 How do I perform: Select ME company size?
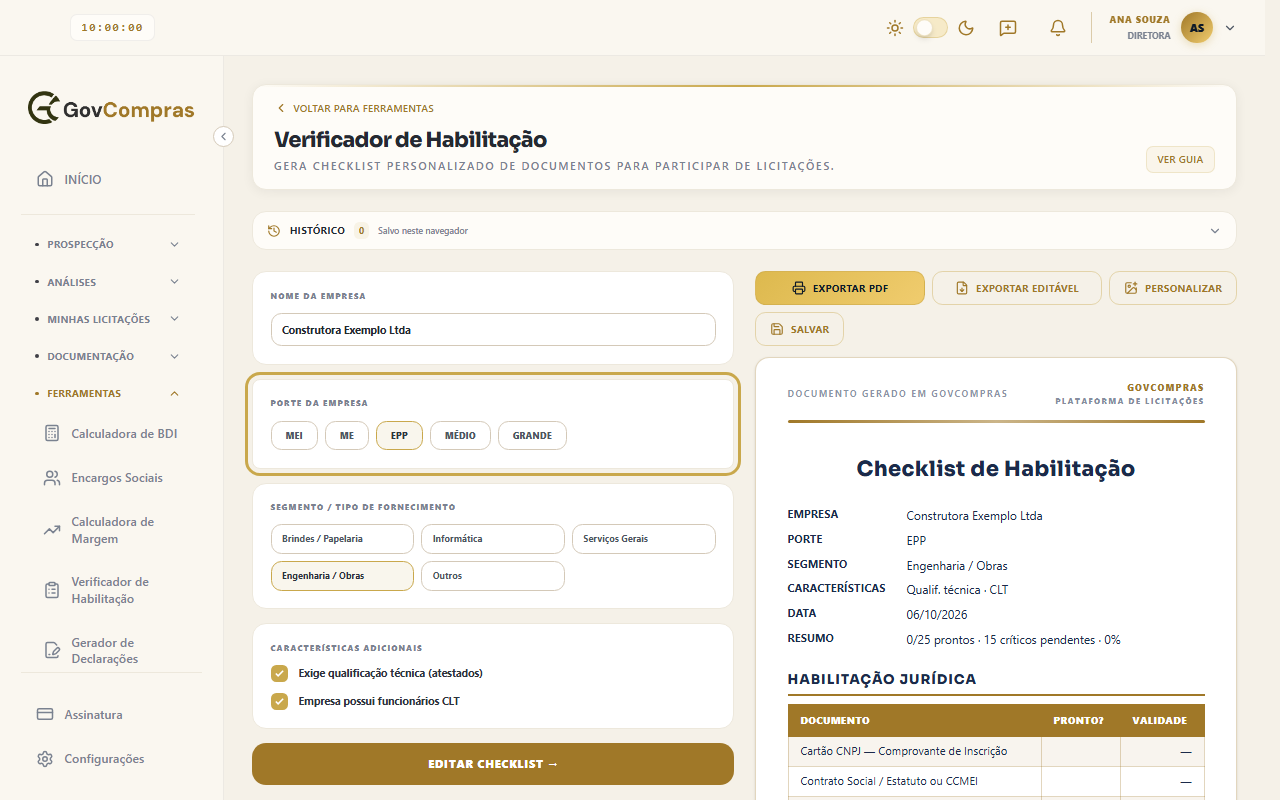[x=347, y=436]
